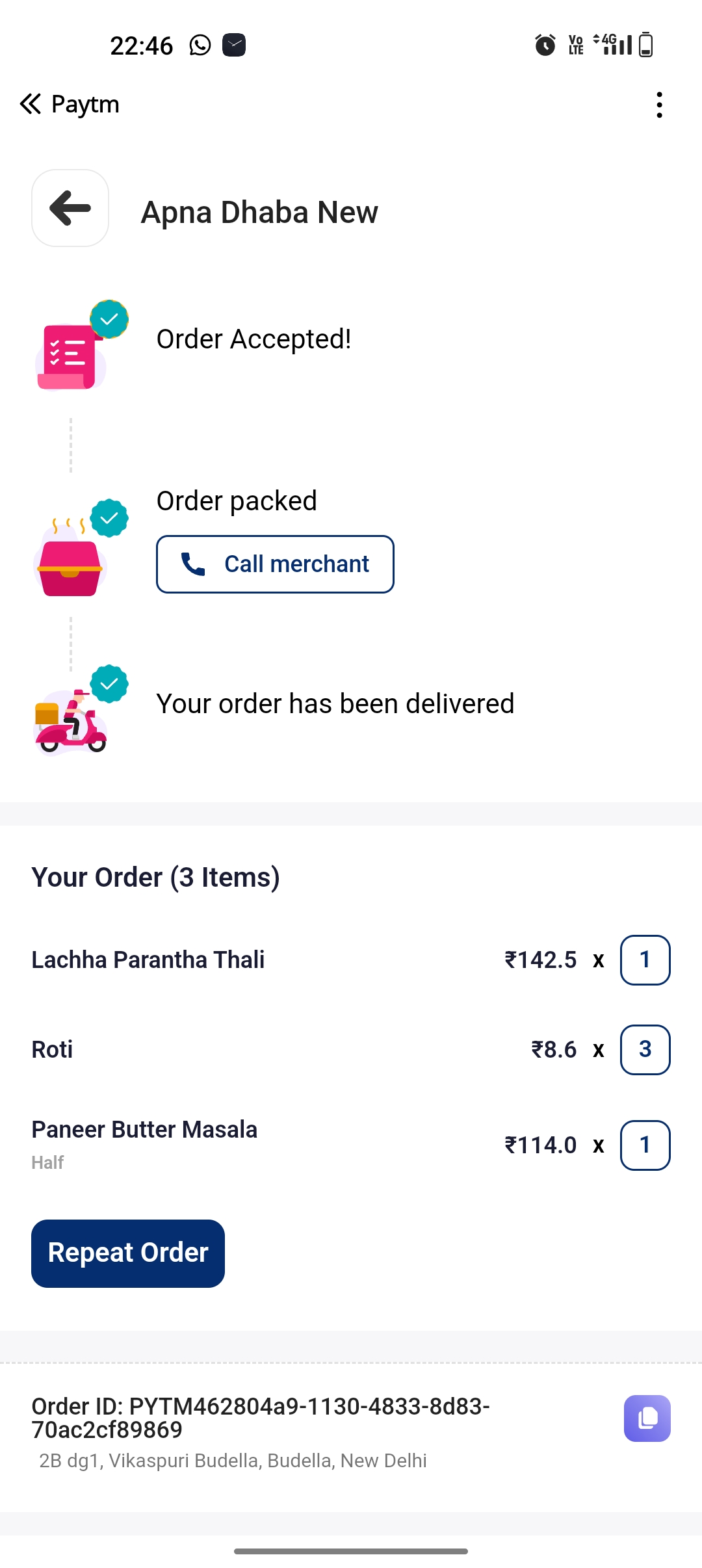Tap the Your Order (3 Items) heading
Viewport: 702px width, 1568px height.
[x=155, y=877]
